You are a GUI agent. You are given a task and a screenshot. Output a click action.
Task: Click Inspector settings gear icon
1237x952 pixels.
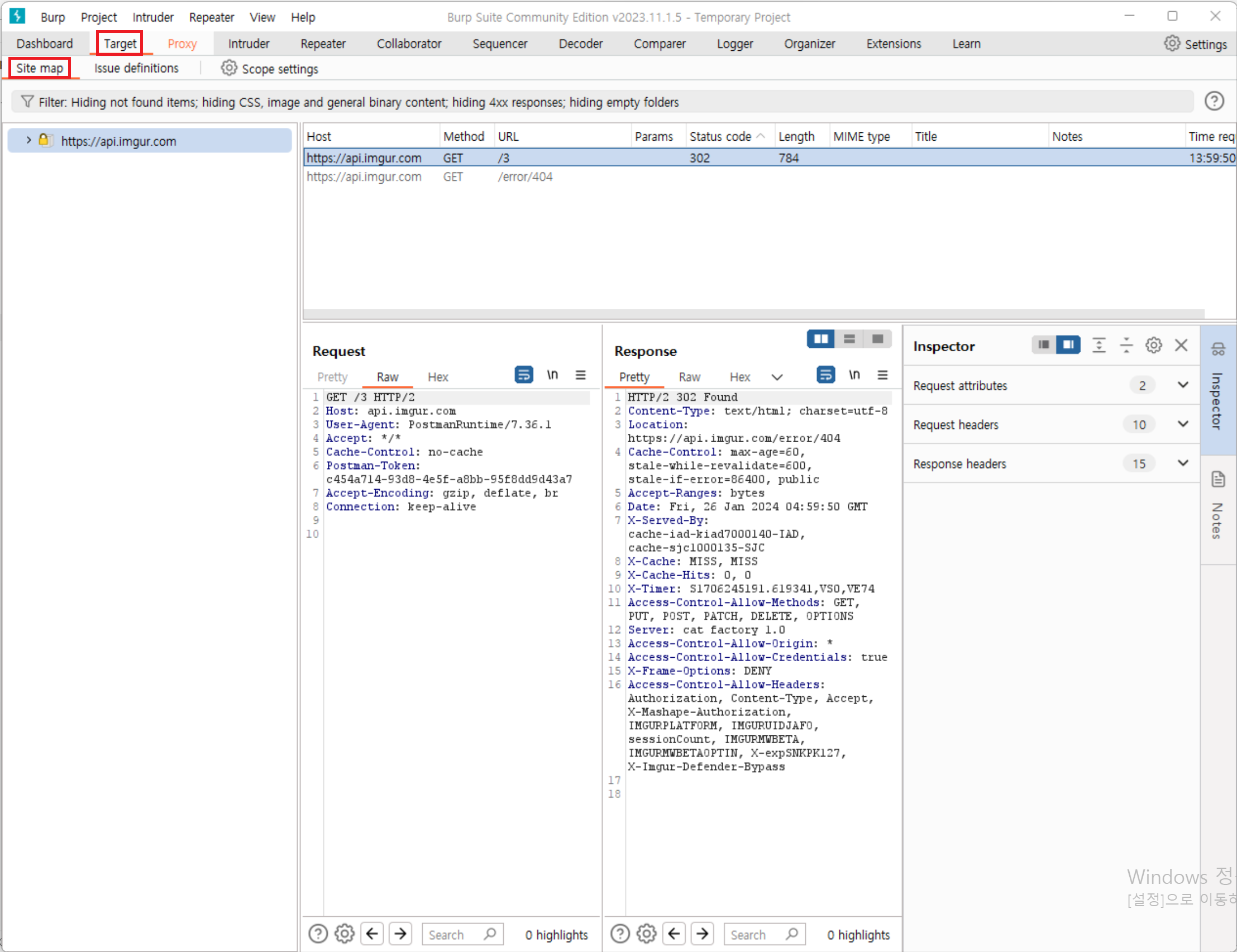[x=1153, y=346]
